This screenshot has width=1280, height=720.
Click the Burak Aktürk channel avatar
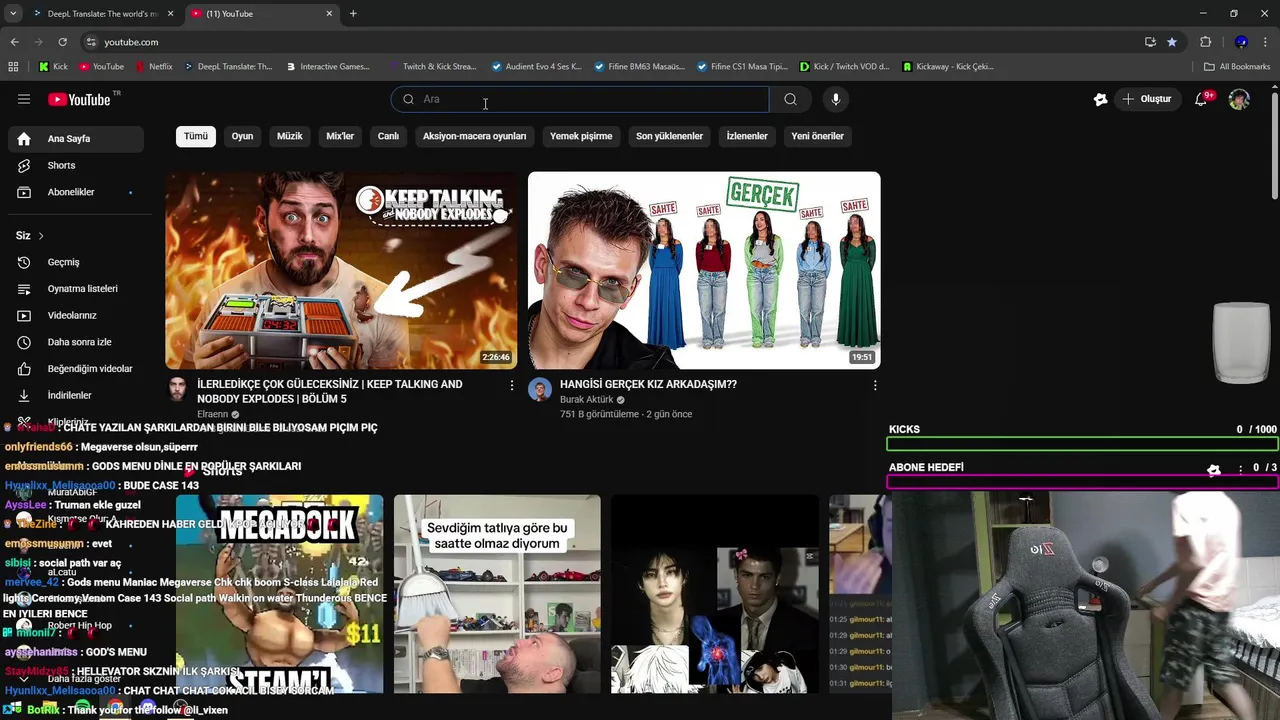(x=540, y=390)
